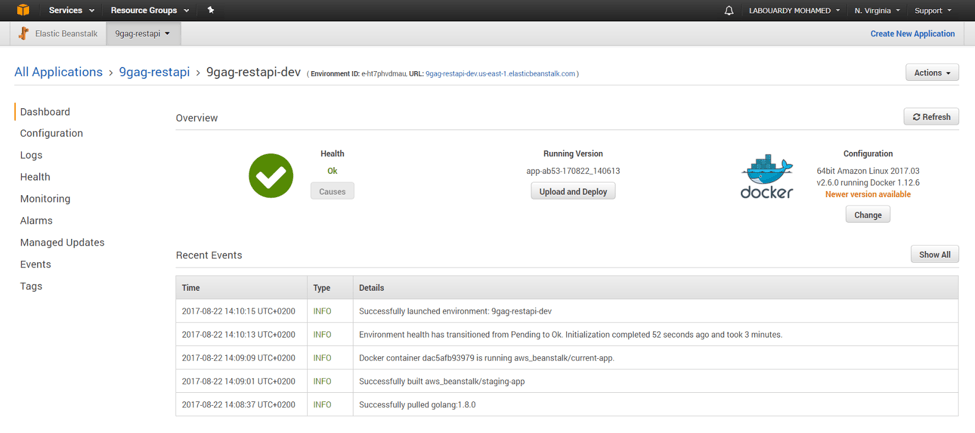The image size is (975, 433).
Task: Click the Refresh button
Action: tap(931, 116)
